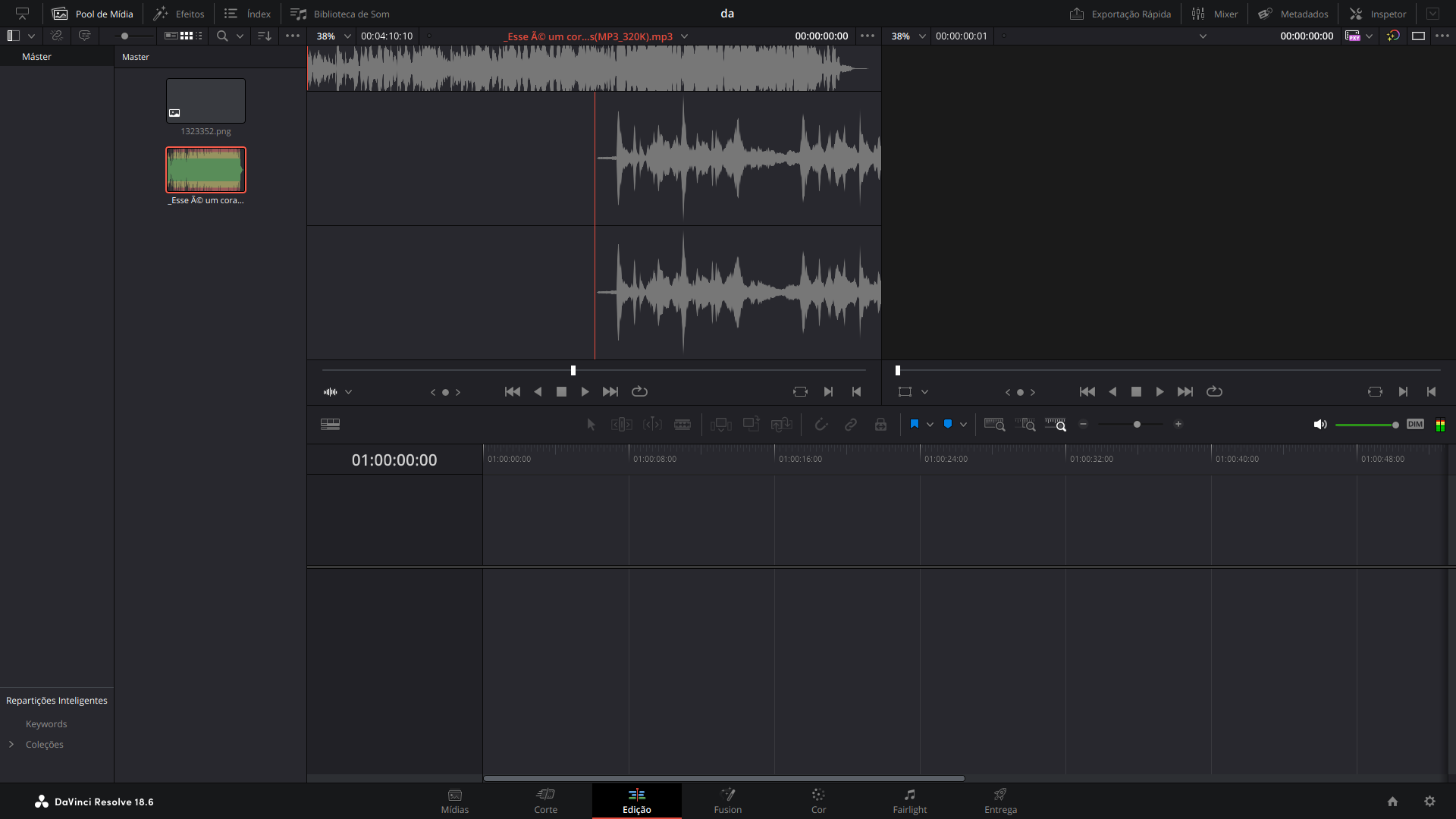Select the Blade edit mode tool
The image size is (1456, 819).
(x=682, y=425)
